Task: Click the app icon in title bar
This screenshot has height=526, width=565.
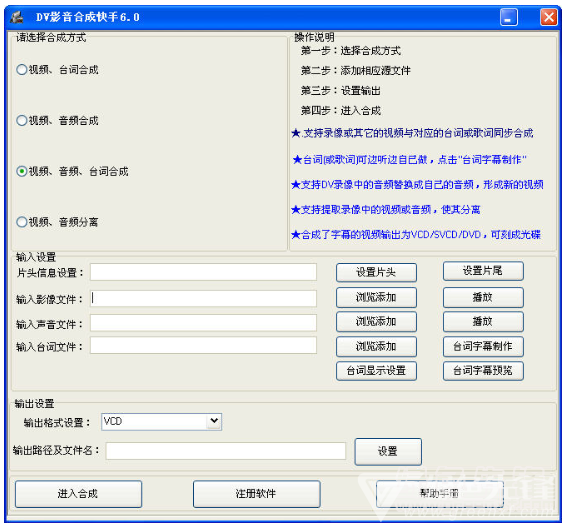Action: pyautogui.click(x=17, y=17)
